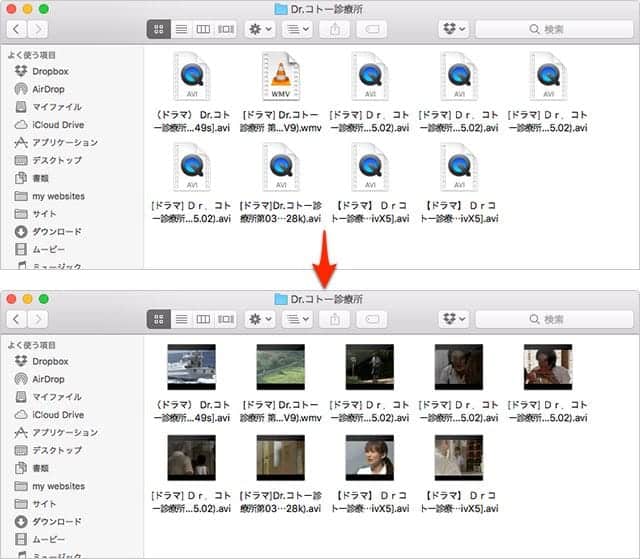640x559 pixels.
Task: Open my websites folder in bottom window sidebar
Action: coord(50,486)
